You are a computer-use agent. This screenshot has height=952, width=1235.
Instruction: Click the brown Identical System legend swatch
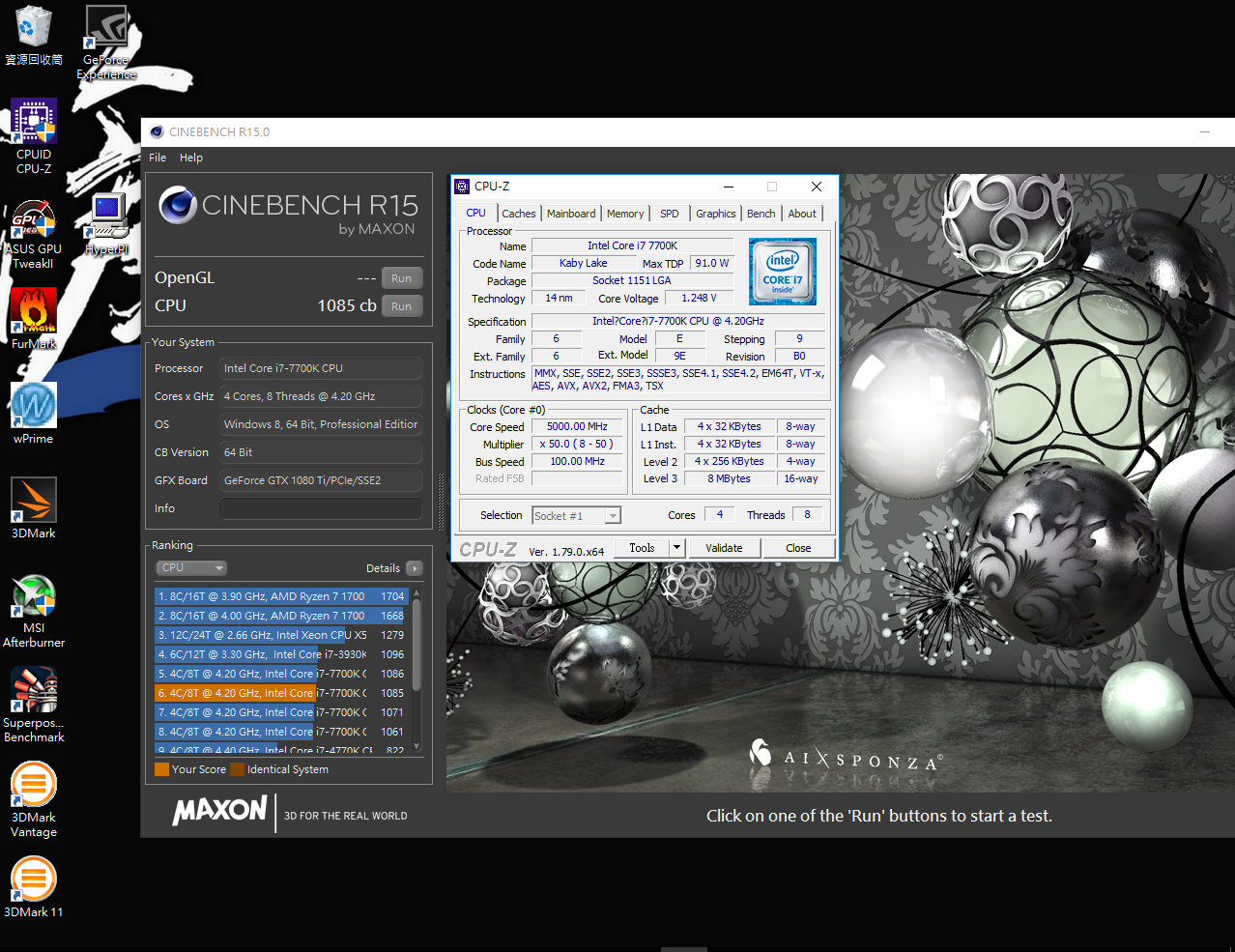point(237,769)
